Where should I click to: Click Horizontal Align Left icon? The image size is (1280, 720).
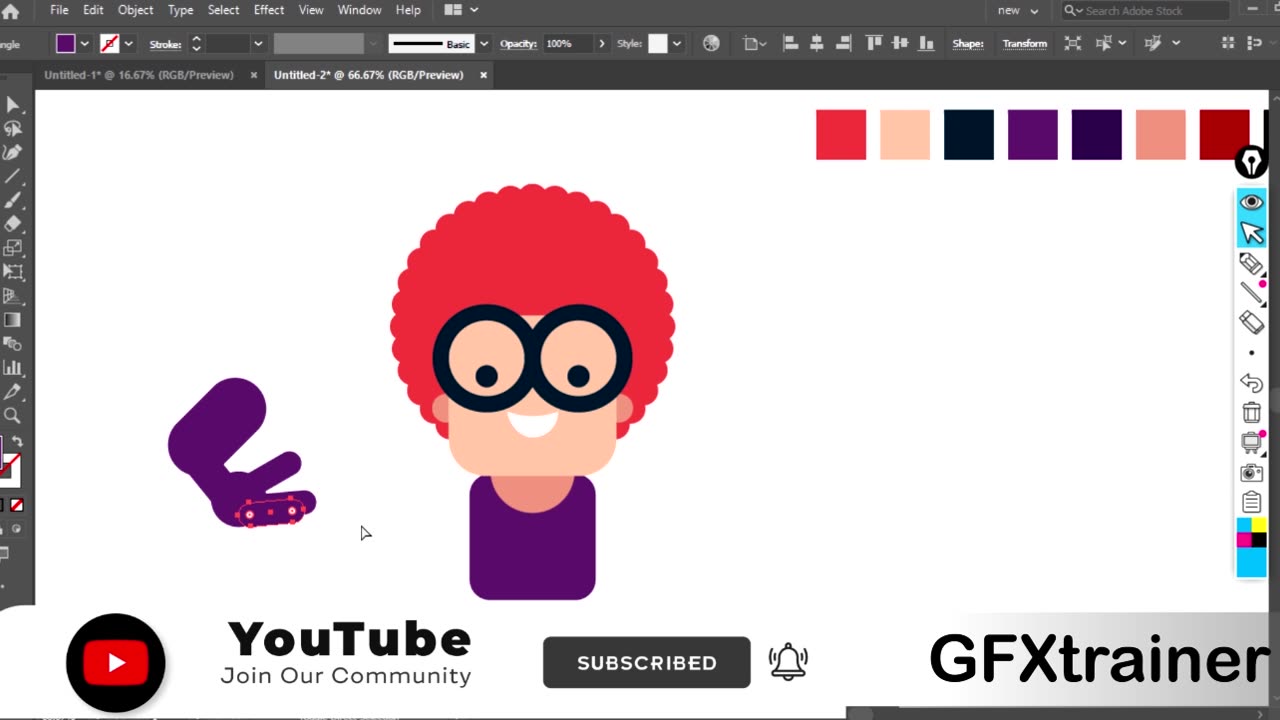click(790, 43)
